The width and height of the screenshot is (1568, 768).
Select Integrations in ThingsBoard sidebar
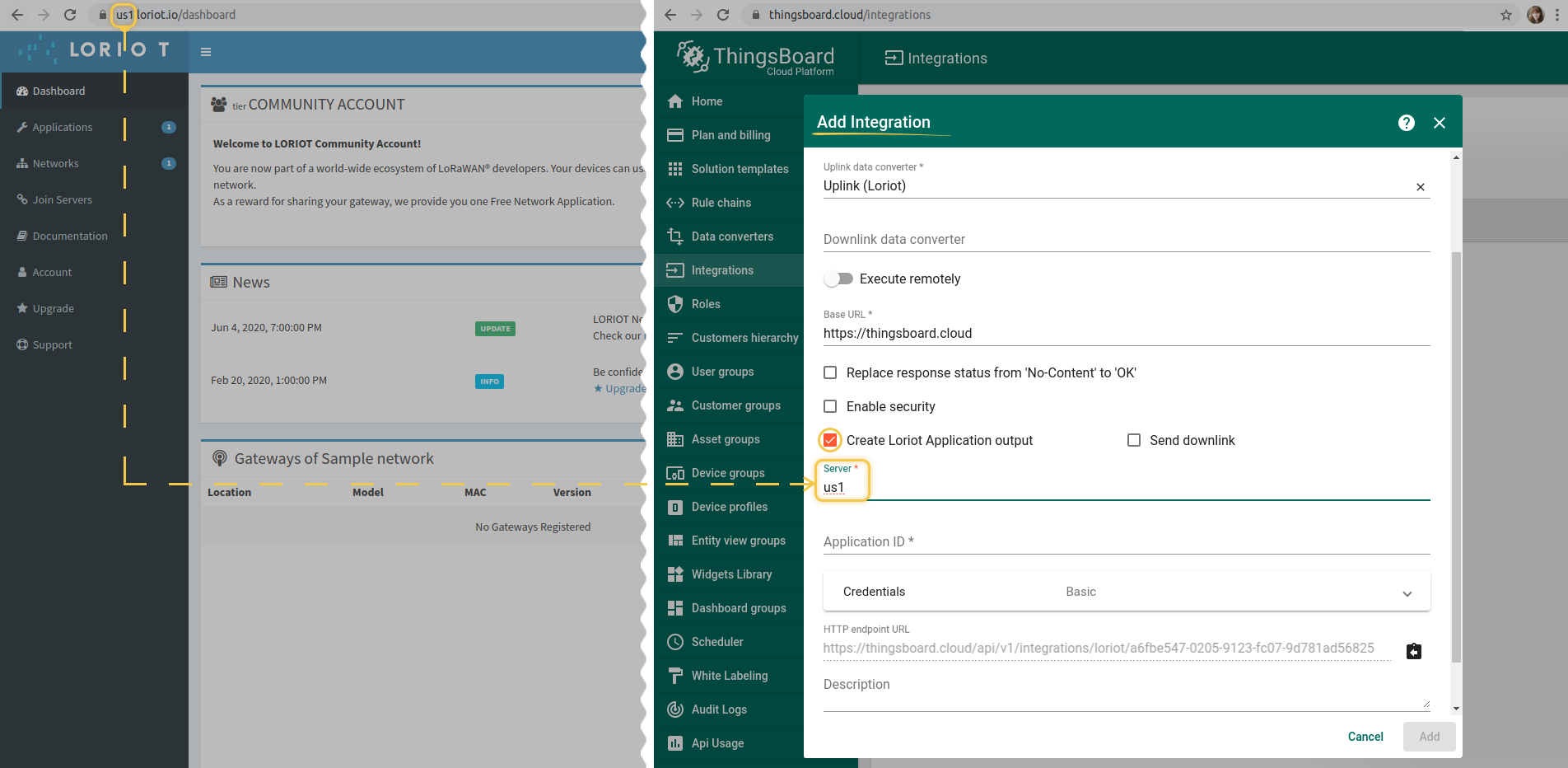(x=729, y=270)
